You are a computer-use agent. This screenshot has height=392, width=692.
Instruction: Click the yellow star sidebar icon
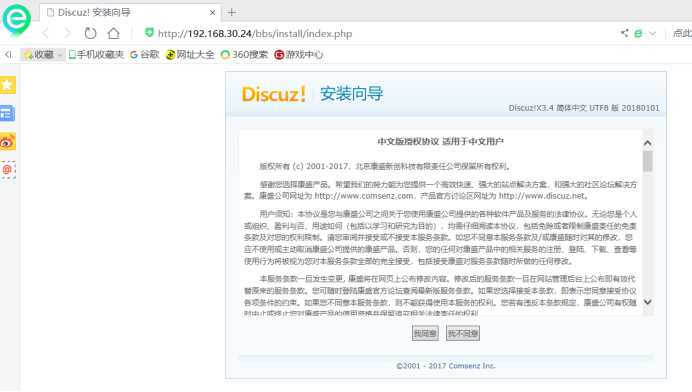(8, 85)
